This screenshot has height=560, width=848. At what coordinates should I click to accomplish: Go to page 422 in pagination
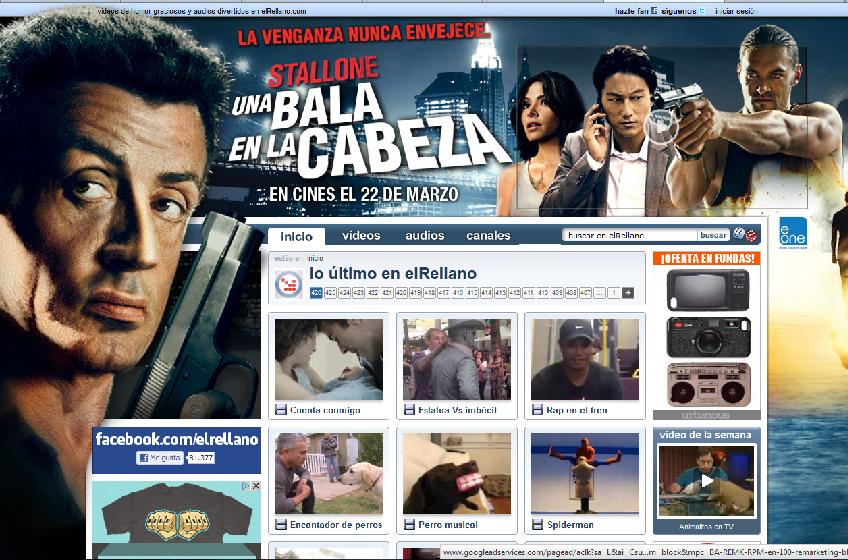[x=373, y=293]
